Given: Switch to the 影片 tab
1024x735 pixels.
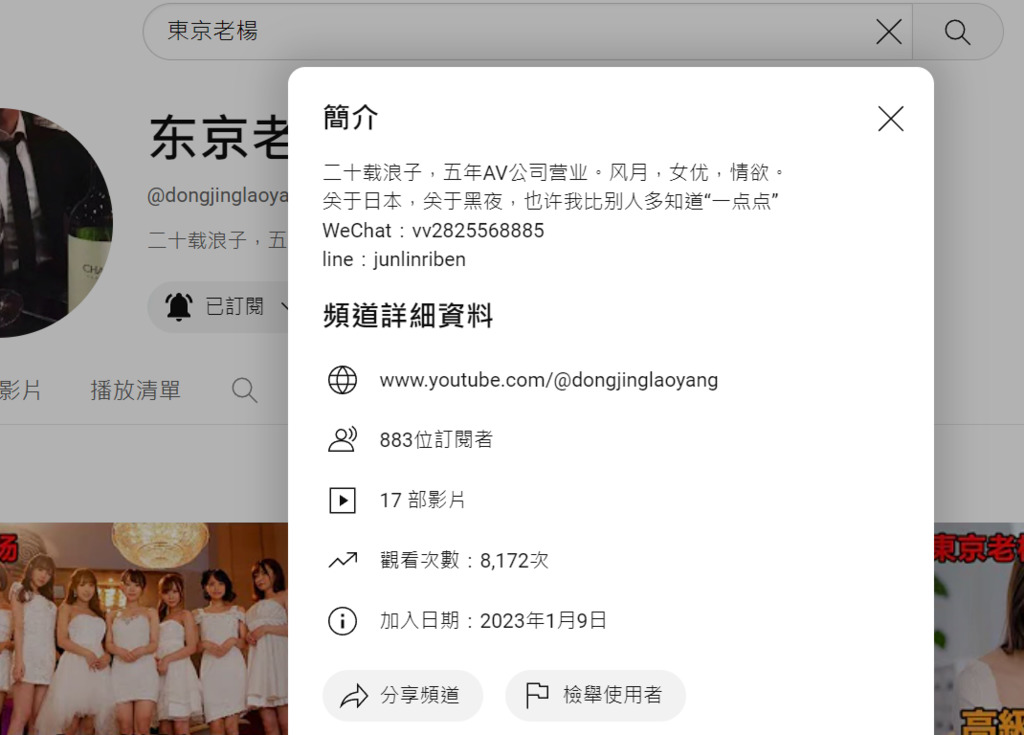Looking at the screenshot, I should [20, 390].
